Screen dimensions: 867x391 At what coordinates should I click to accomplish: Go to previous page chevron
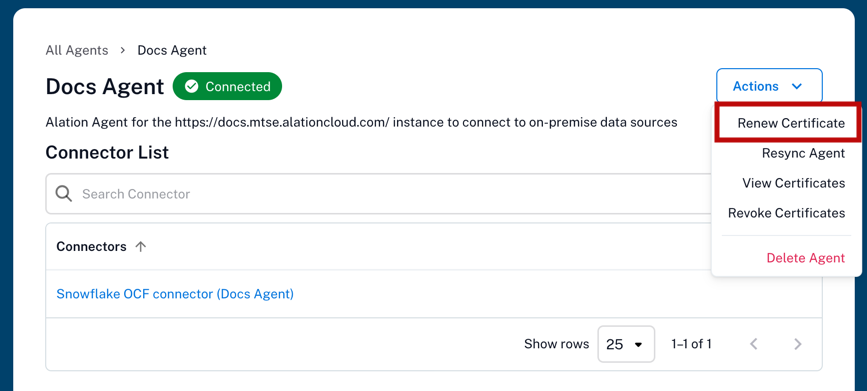753,344
